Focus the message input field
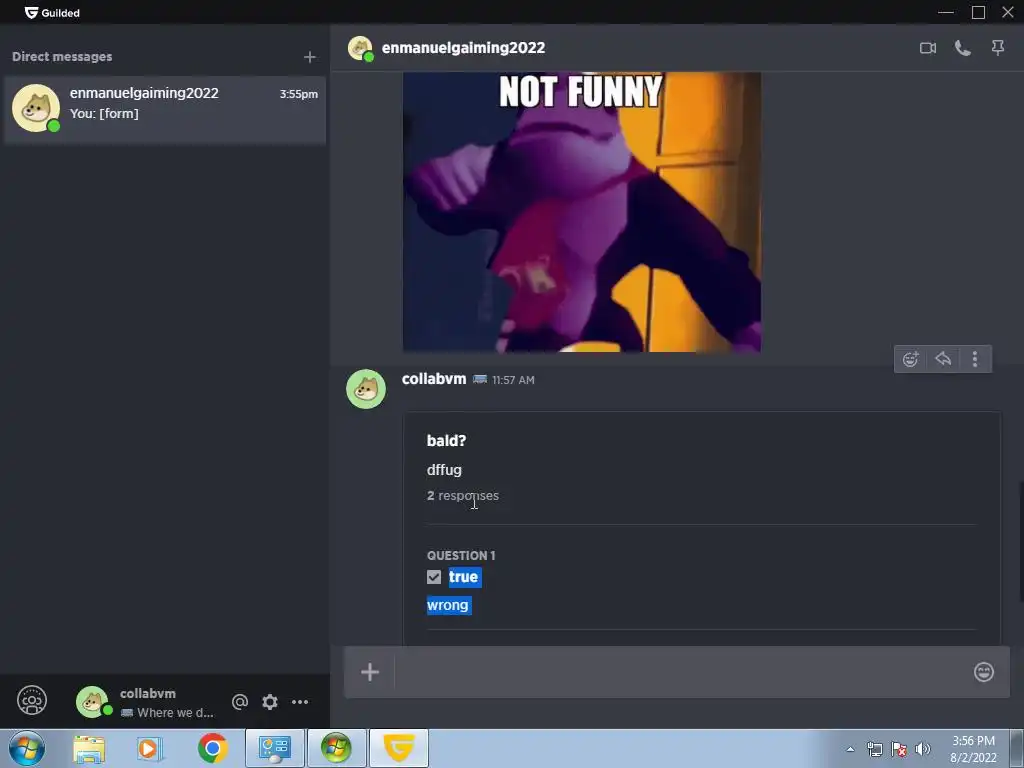Viewport: 1024px width, 768px height. [x=682, y=672]
